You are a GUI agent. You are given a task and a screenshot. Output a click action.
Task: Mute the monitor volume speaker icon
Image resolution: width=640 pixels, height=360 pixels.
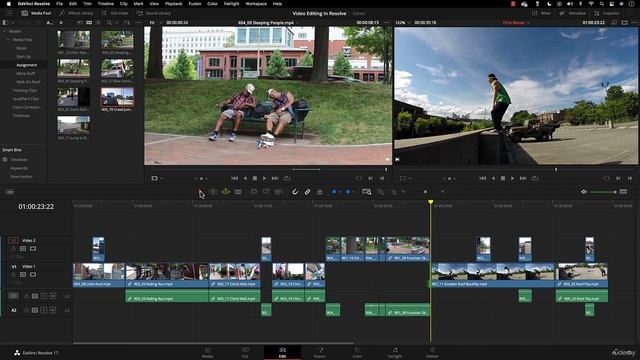pyautogui.click(x=584, y=192)
